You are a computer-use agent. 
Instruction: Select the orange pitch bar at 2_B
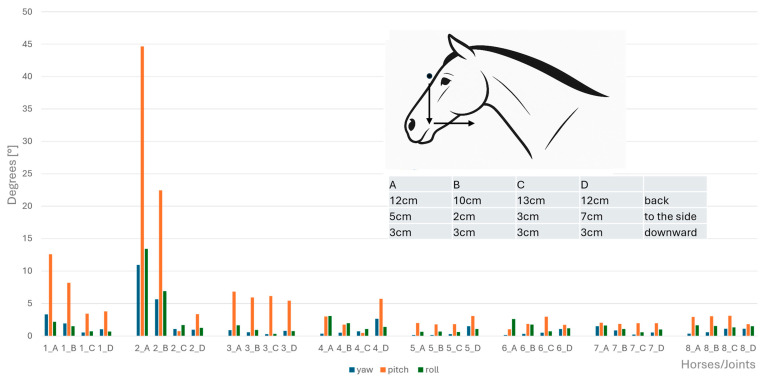point(161,263)
